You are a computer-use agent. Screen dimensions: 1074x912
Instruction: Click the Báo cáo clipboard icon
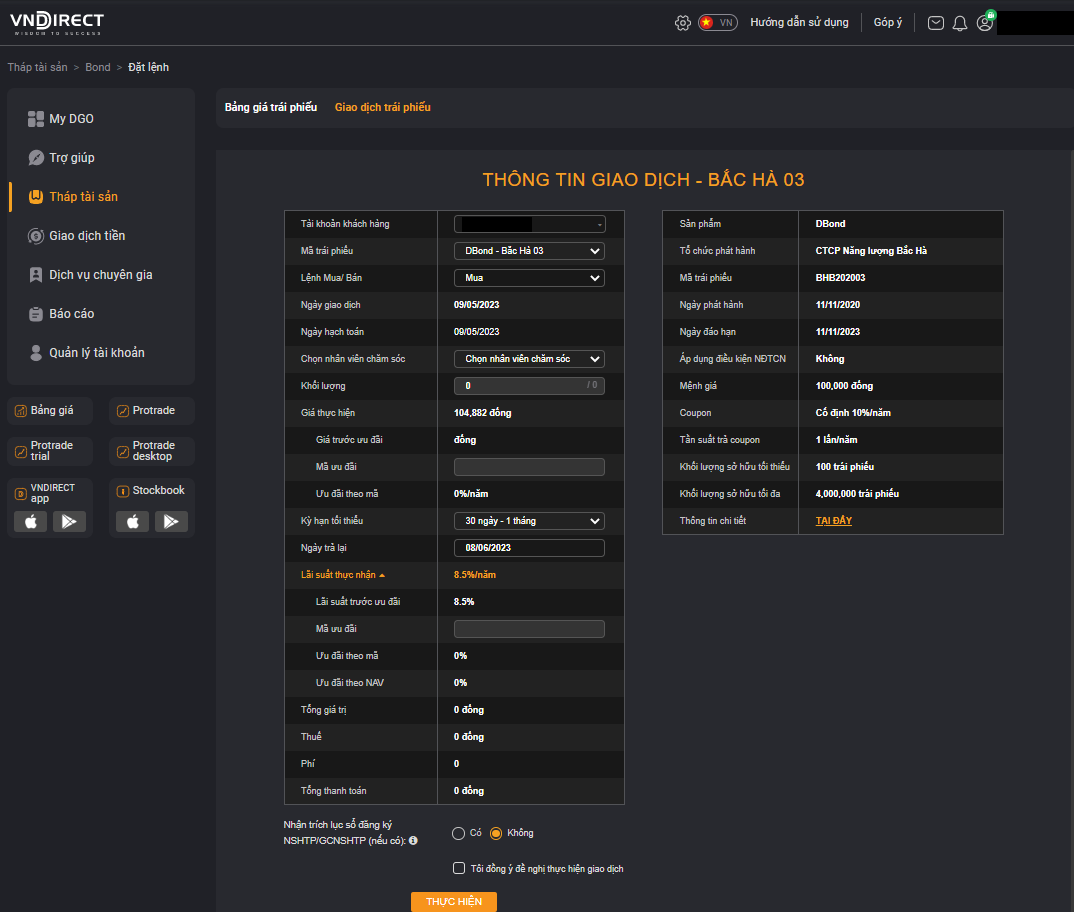click(36, 315)
